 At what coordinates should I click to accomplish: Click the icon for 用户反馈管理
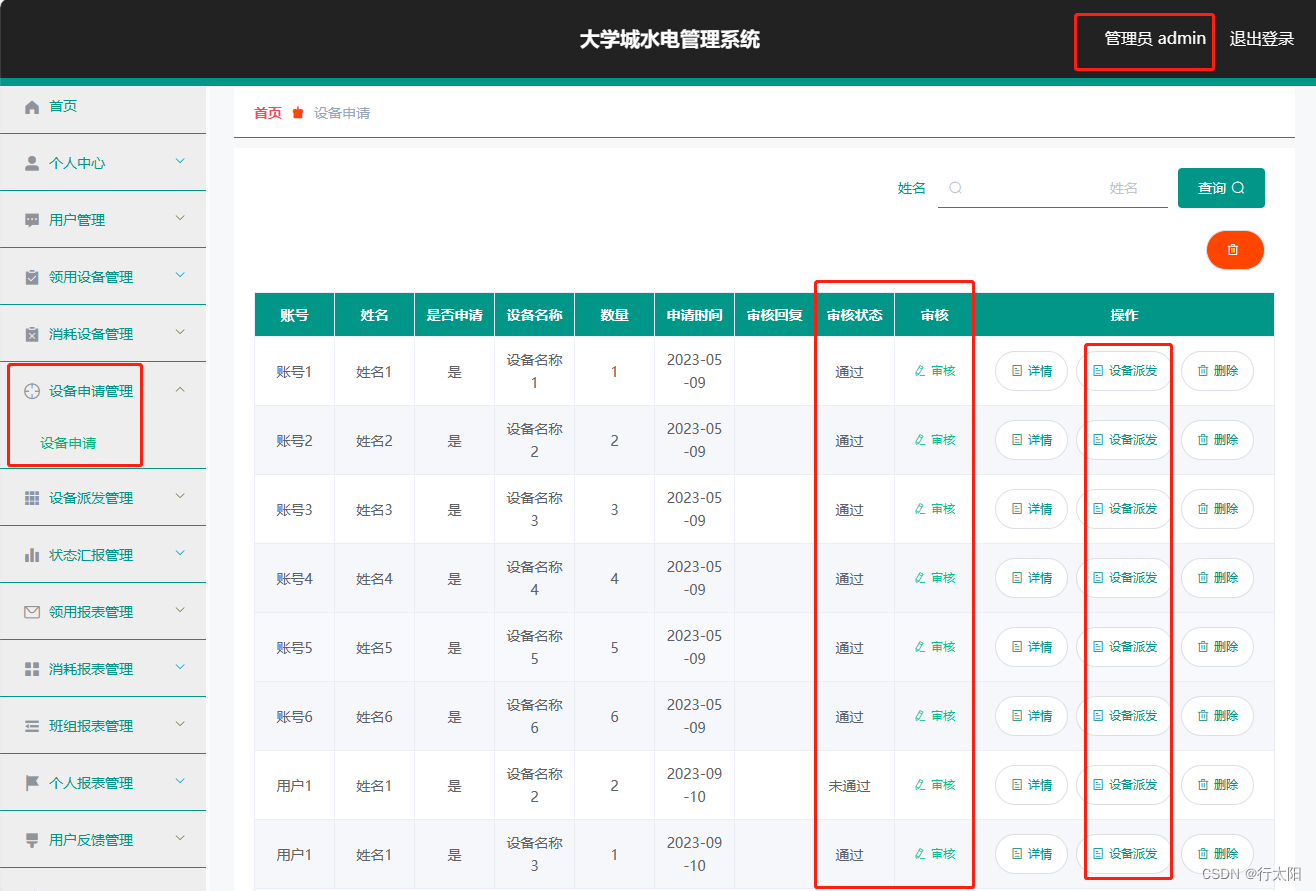point(32,840)
